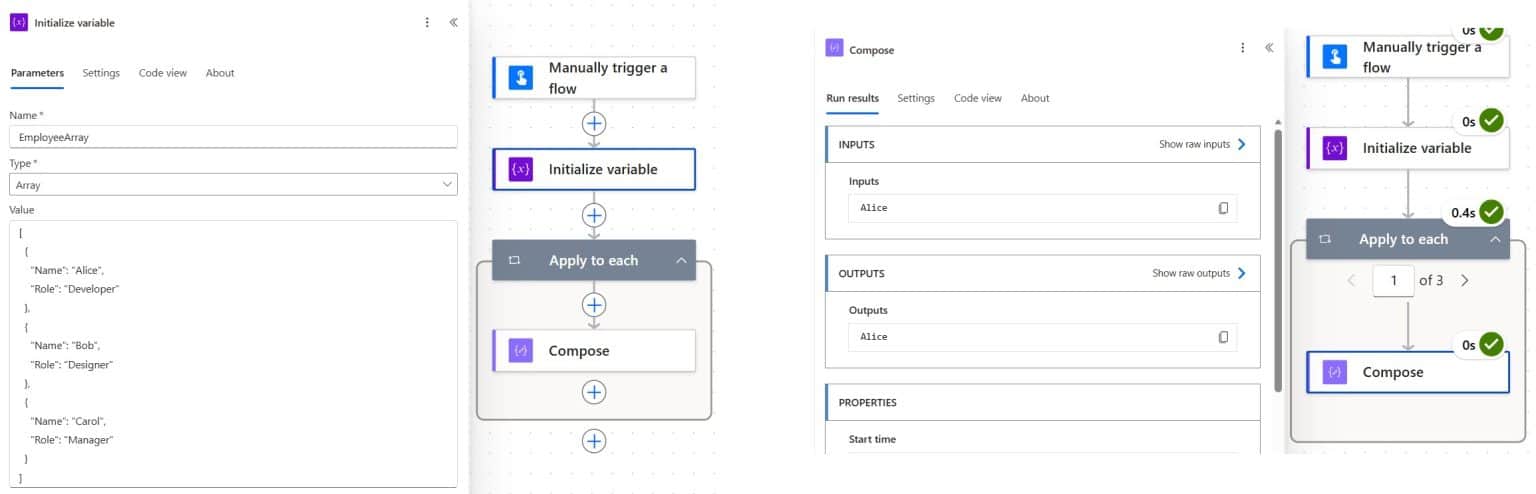Open the Type dropdown set to Array

[233, 185]
